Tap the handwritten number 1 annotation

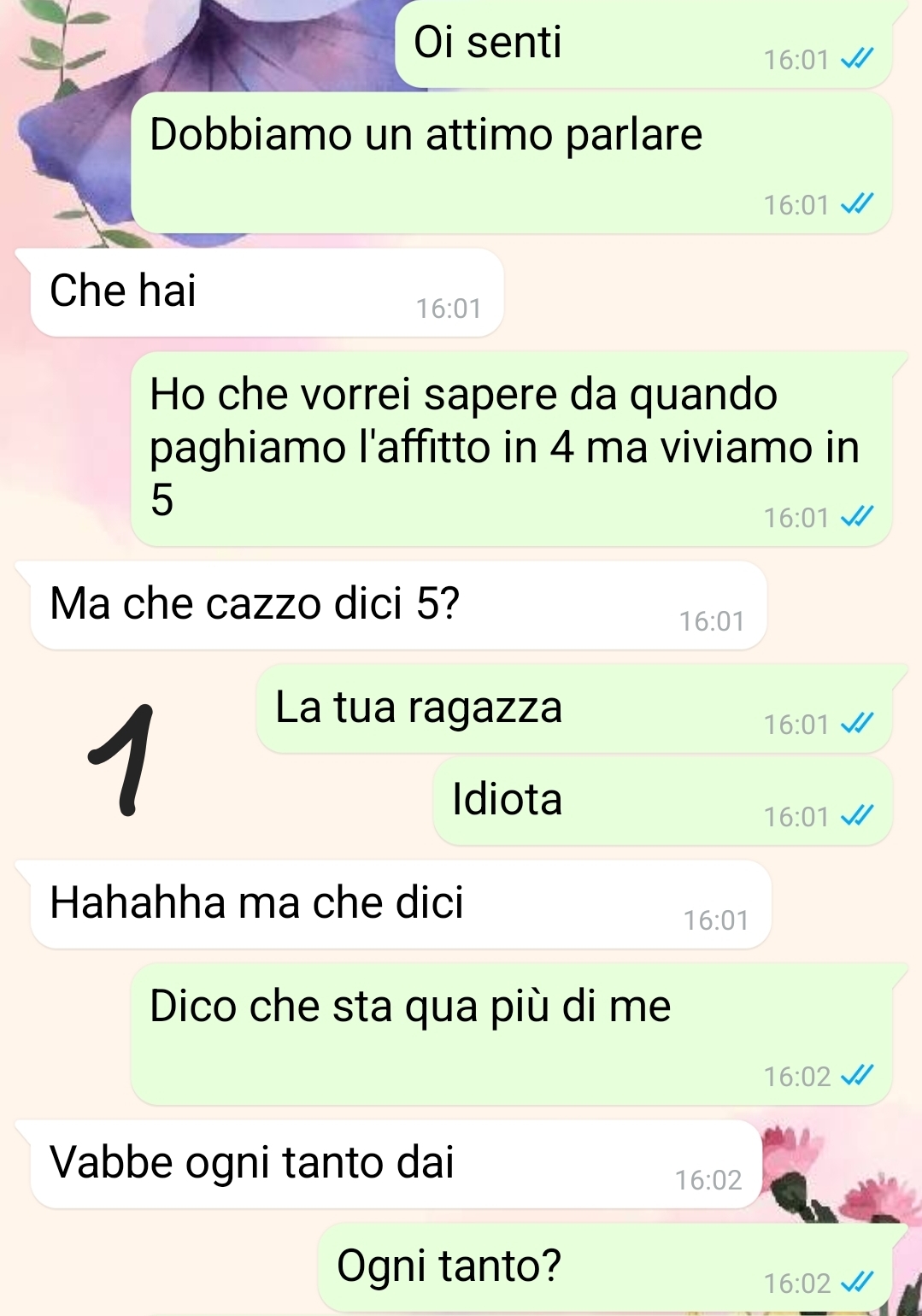[x=124, y=760]
